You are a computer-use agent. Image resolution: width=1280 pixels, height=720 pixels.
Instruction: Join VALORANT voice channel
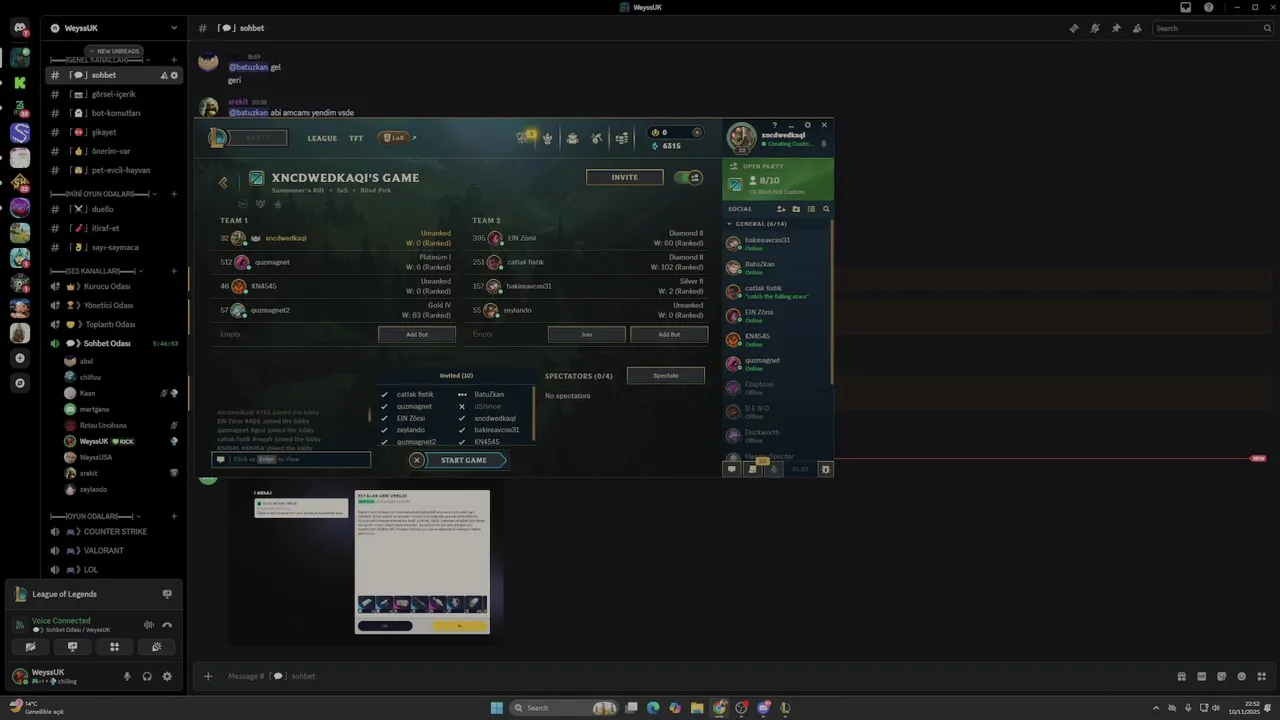[114, 550]
